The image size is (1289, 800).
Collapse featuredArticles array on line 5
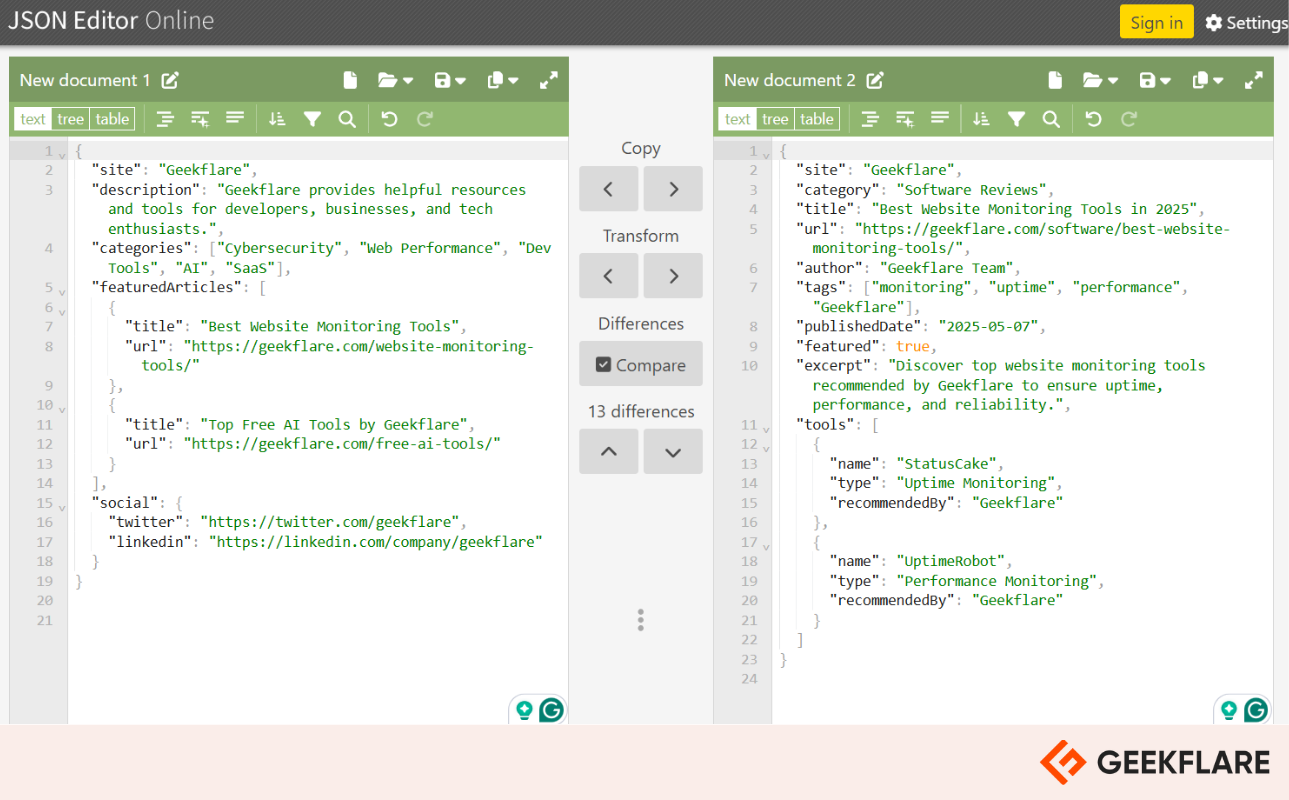pyautogui.click(x=62, y=291)
